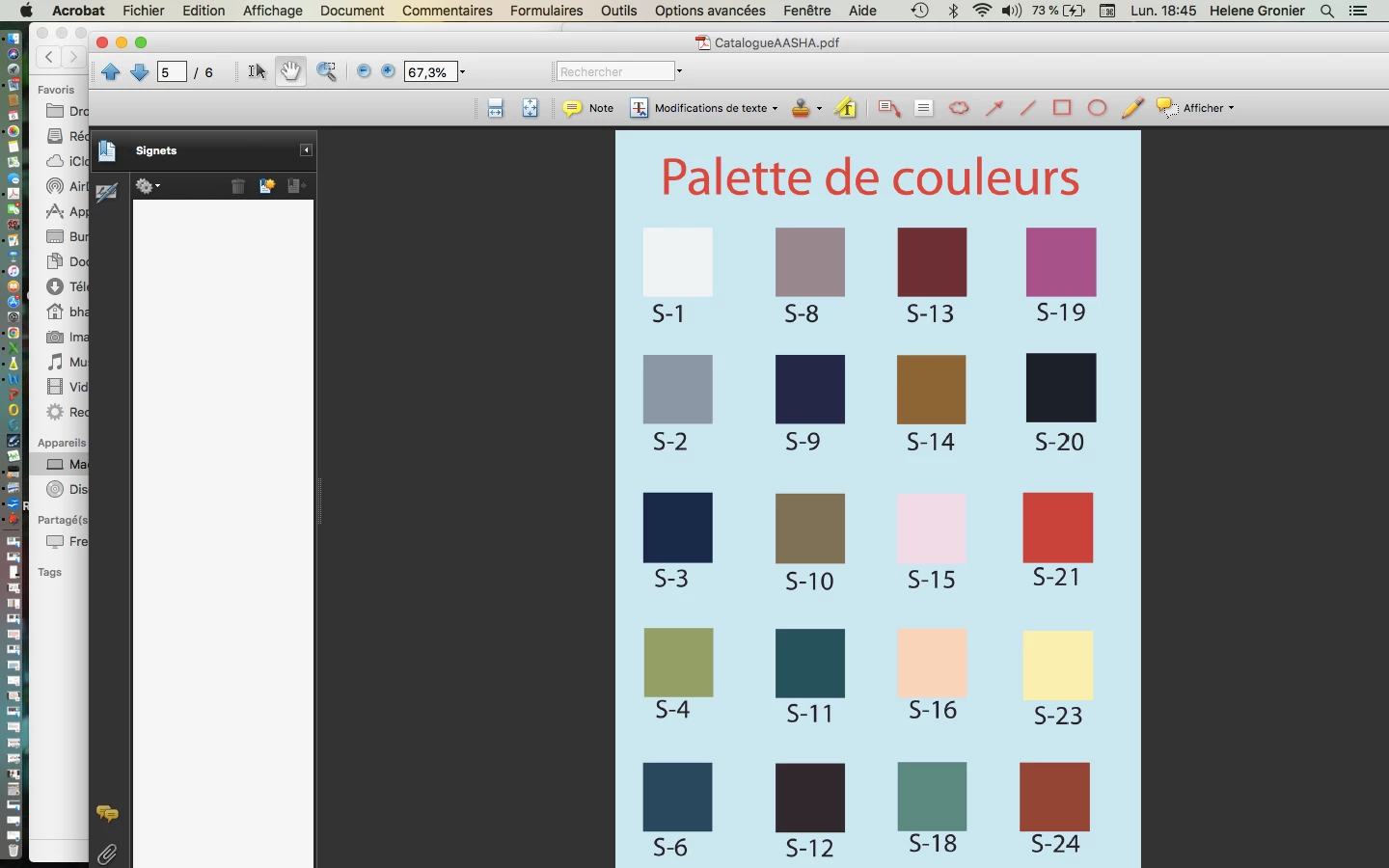Click the S-4 olive green swatch

(679, 663)
